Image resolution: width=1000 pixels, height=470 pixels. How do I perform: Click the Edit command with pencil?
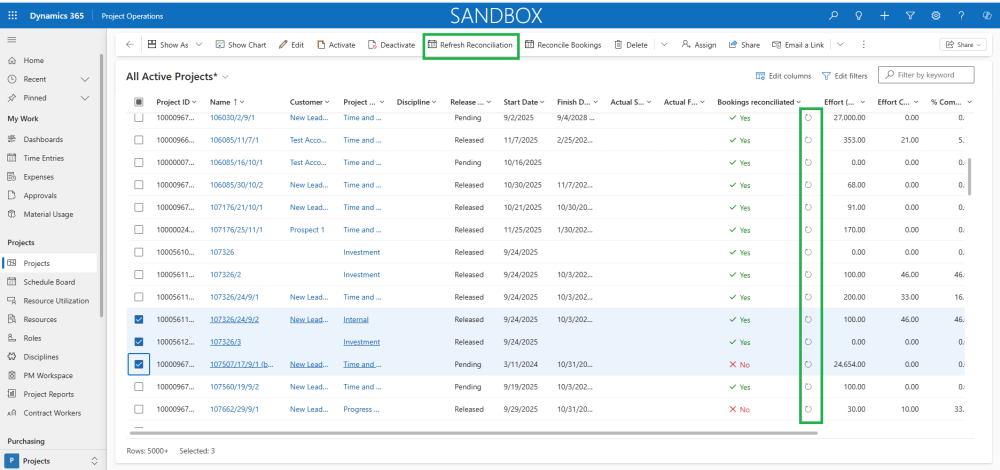(x=291, y=45)
